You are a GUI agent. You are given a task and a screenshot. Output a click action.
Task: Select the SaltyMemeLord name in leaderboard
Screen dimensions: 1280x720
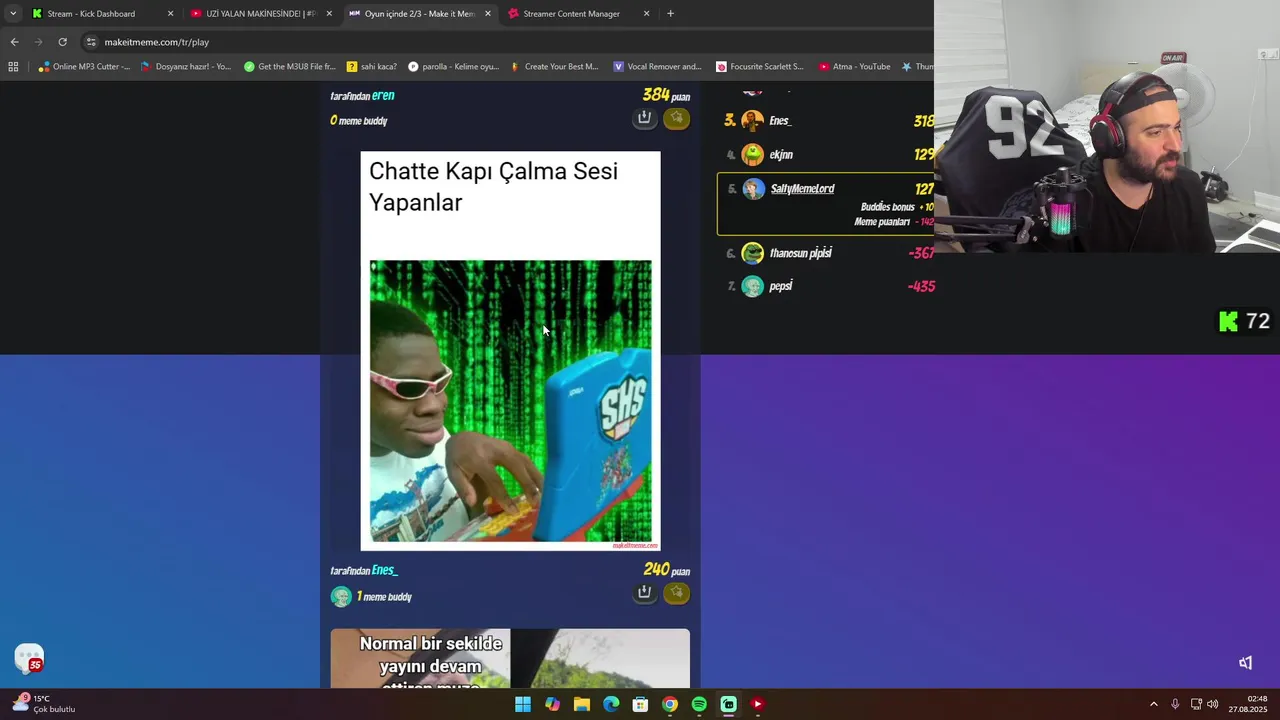coord(802,189)
